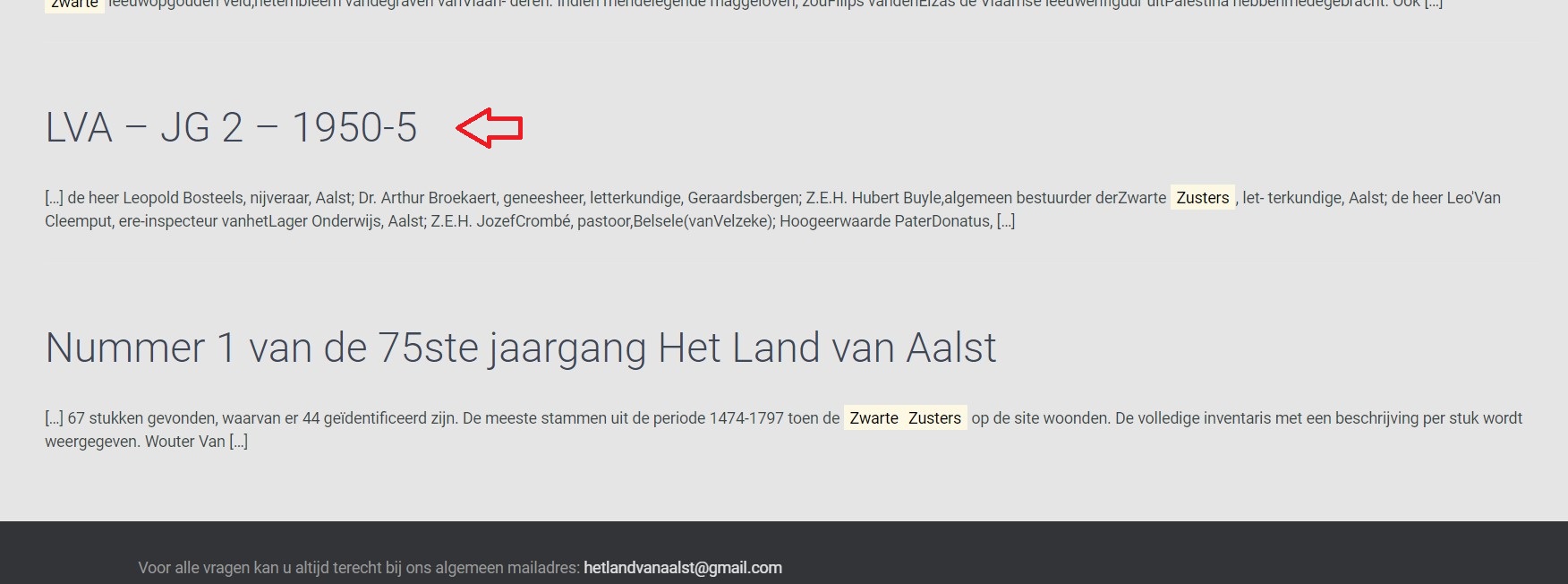Click 'JozefCrombé' in the LVA excerpt
Image resolution: width=1568 pixels, height=584 pixels.
point(524,221)
